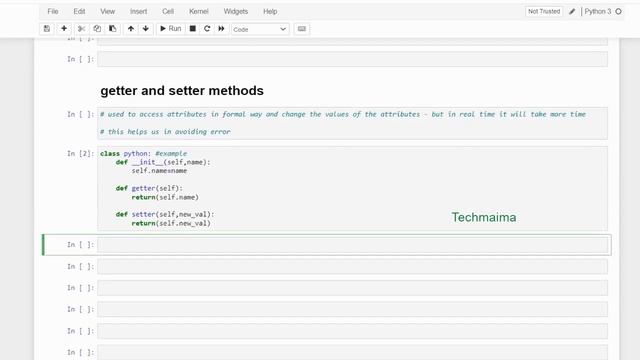Click the In [2] prompt of class cell
Screen dimensions: 640x360
pos(80,153)
